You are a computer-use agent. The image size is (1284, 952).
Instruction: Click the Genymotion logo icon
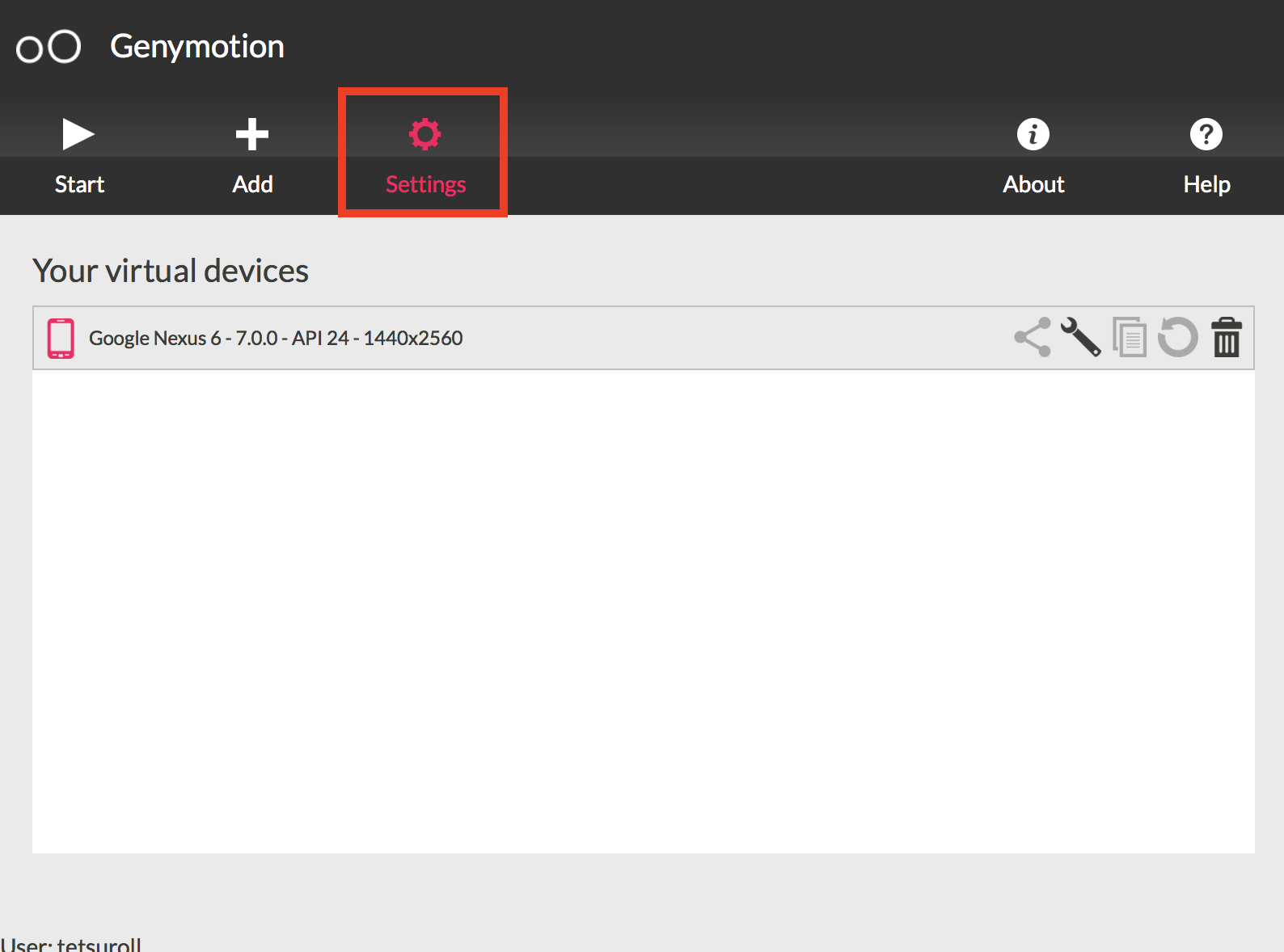(x=49, y=47)
